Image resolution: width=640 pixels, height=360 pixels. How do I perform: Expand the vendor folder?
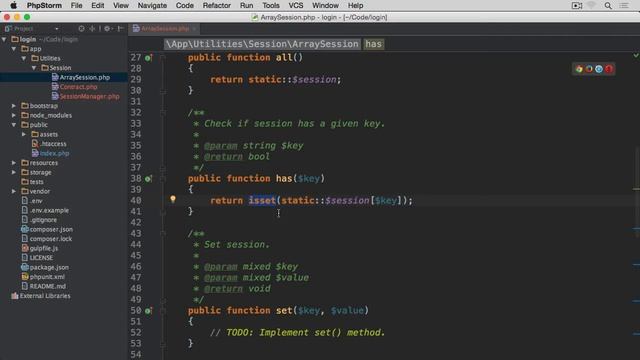pos(14,191)
